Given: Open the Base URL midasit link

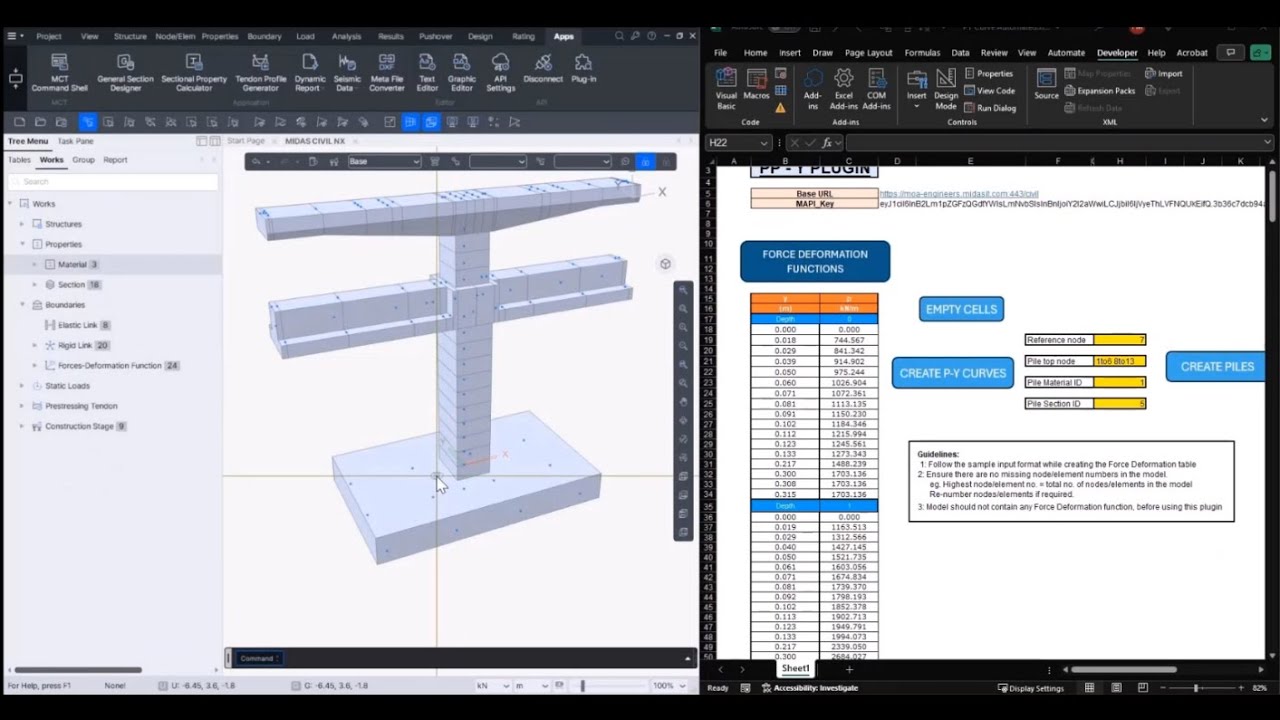Looking at the screenshot, I should (x=959, y=194).
